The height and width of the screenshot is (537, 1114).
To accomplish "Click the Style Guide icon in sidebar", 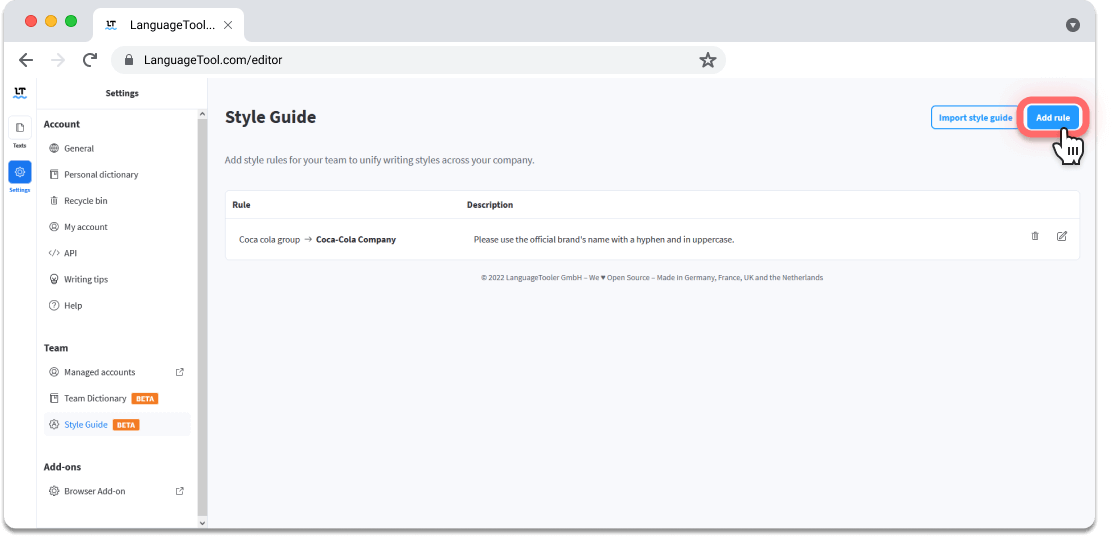I will (54, 425).
